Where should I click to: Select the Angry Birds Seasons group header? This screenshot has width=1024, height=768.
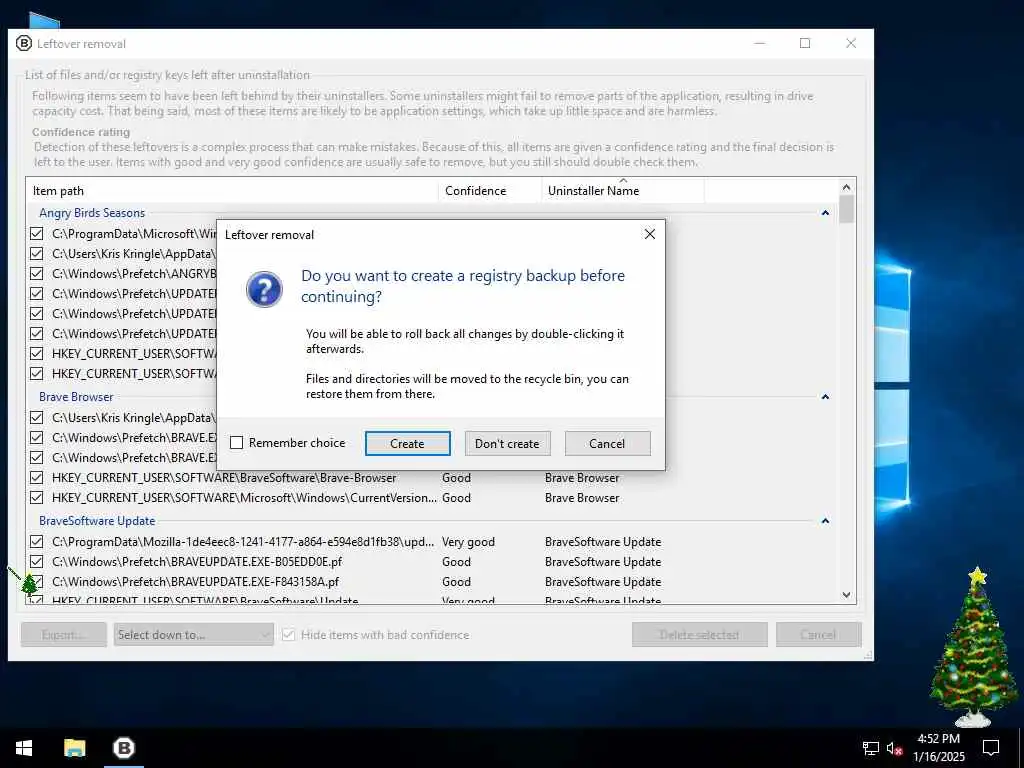(92, 213)
